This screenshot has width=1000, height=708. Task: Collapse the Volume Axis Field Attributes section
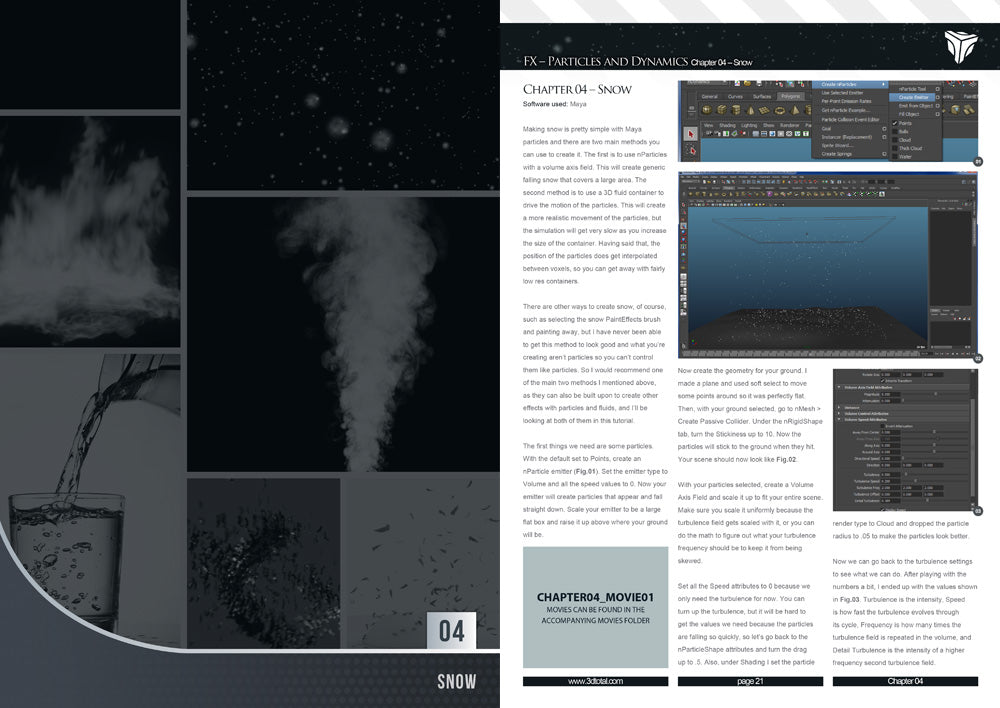[839, 387]
